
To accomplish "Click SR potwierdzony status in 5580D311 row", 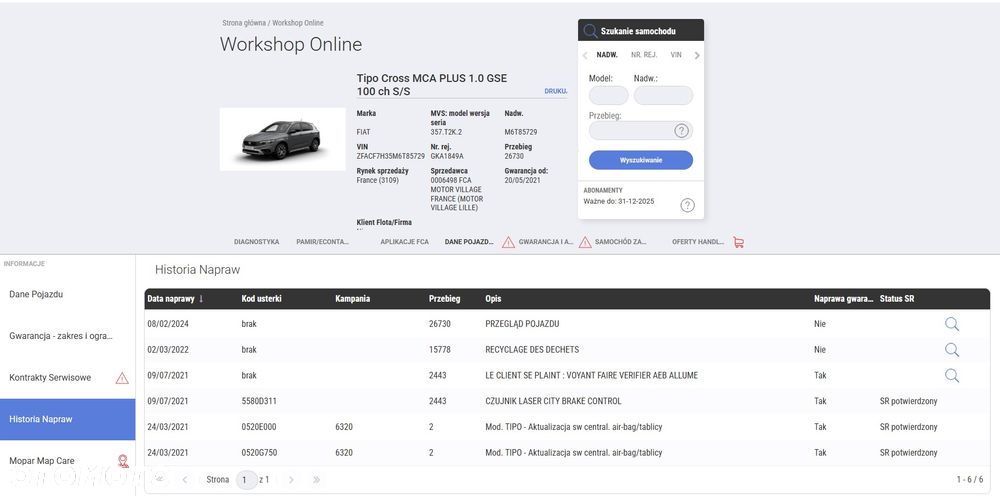I will (x=908, y=401).
